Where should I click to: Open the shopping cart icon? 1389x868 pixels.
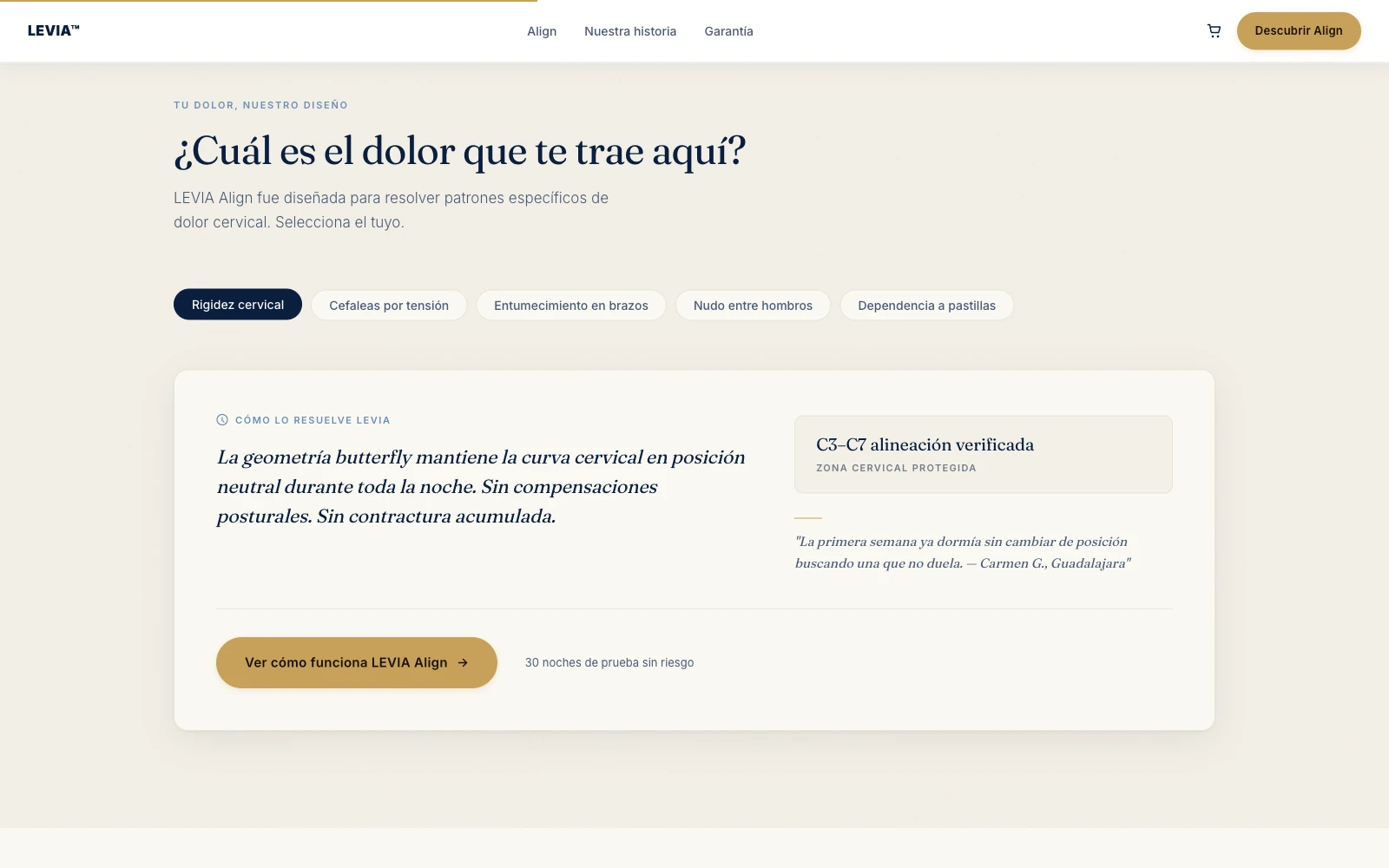1214,31
